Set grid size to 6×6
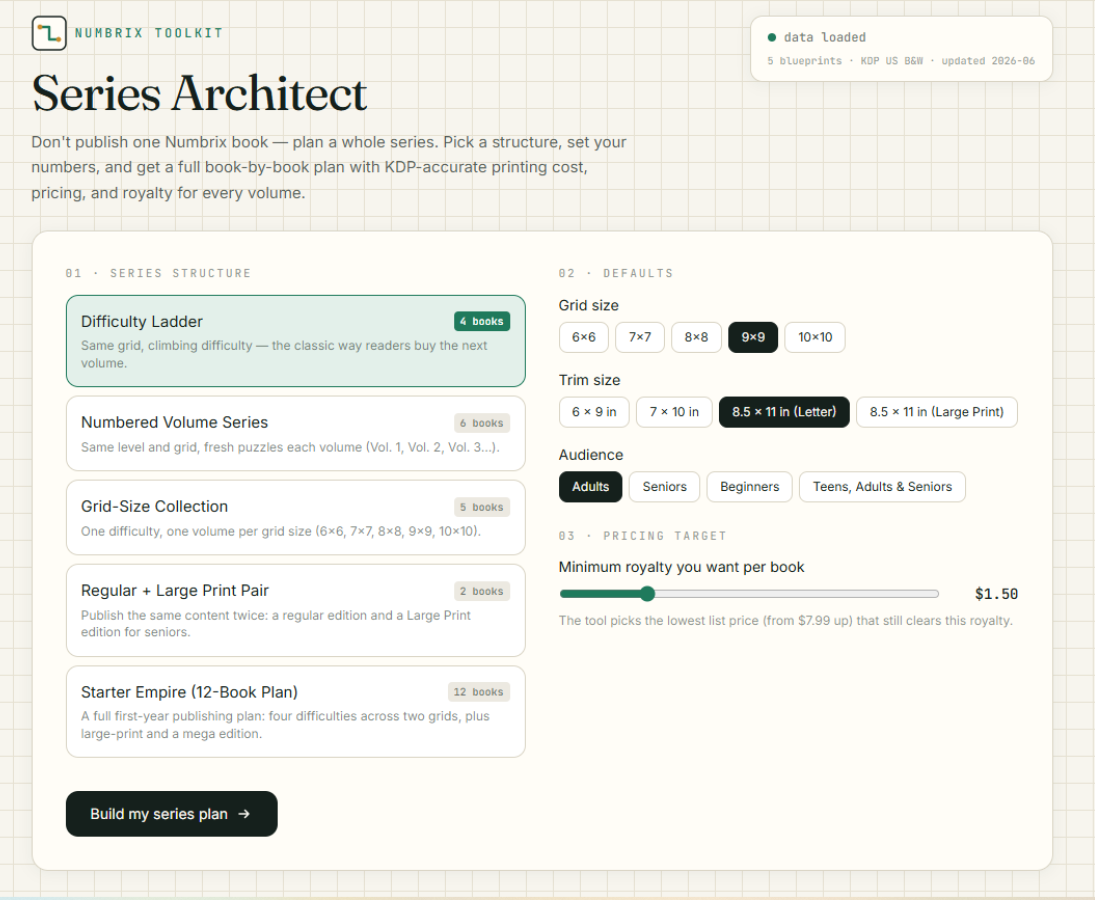Image resolution: width=1095 pixels, height=900 pixels. click(584, 337)
